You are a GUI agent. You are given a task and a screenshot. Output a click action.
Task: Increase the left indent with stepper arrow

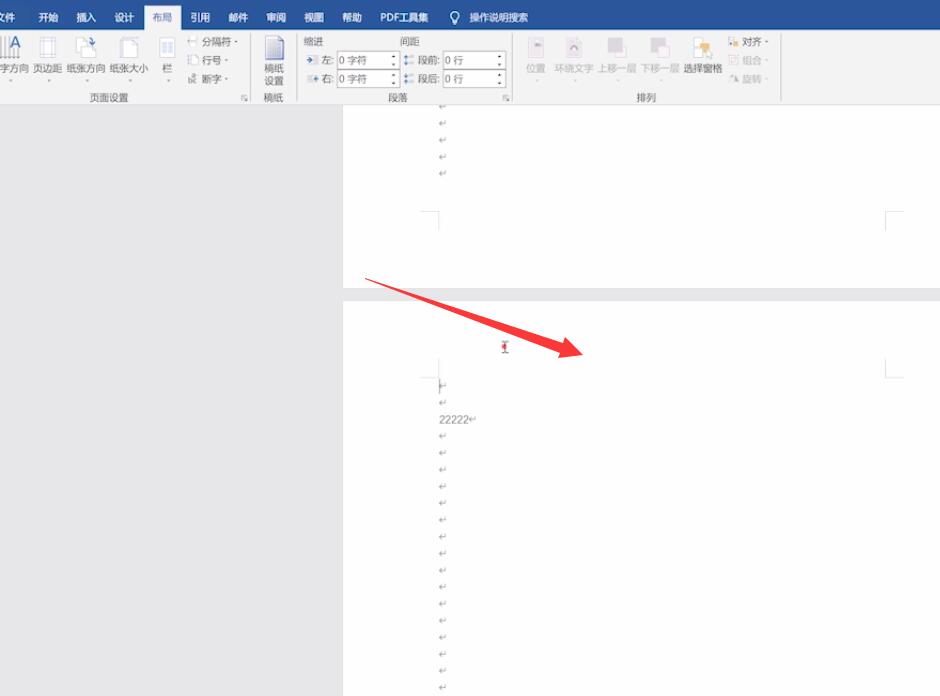point(394,56)
